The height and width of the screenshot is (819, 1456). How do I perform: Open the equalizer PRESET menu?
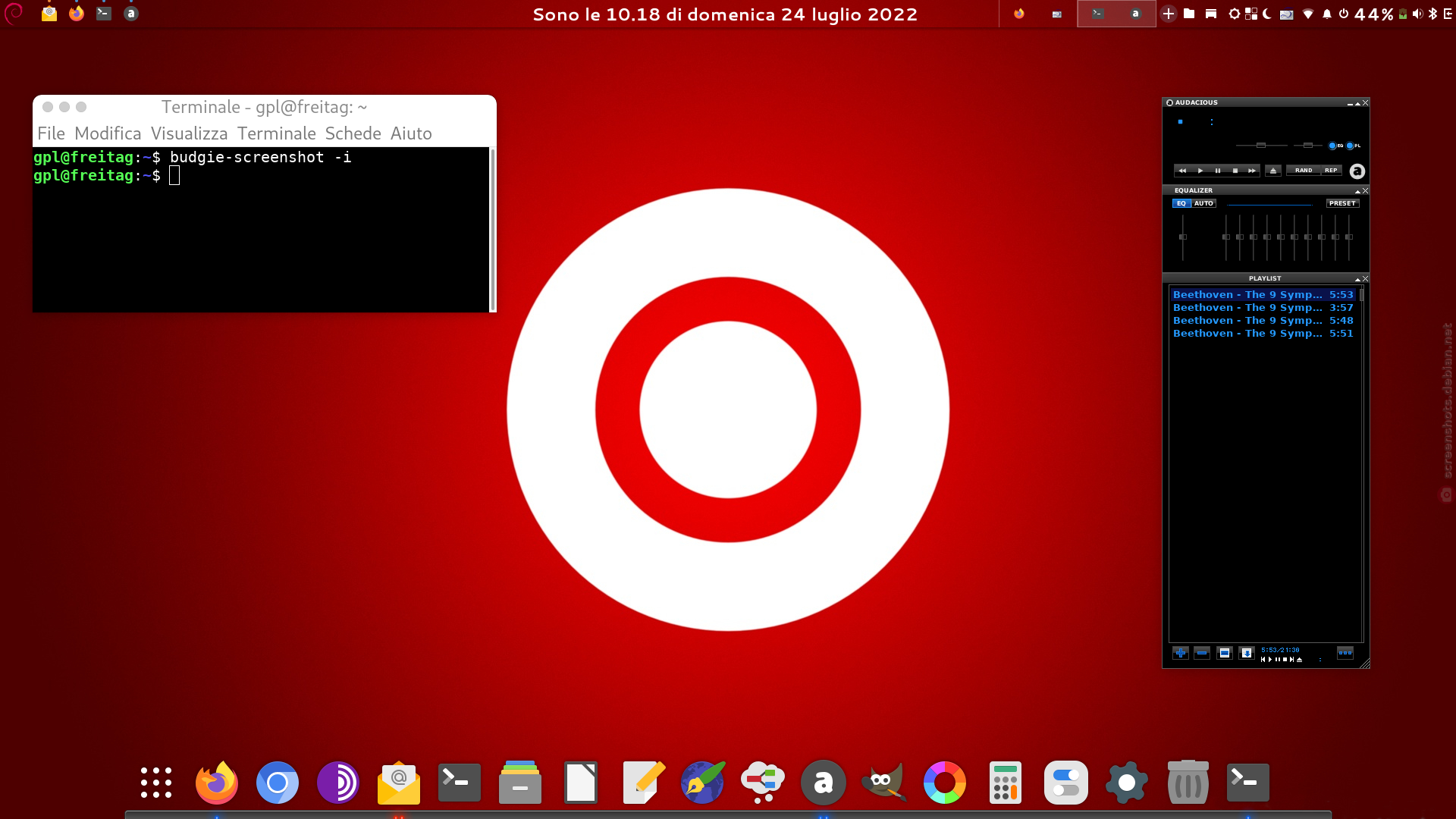[1342, 203]
